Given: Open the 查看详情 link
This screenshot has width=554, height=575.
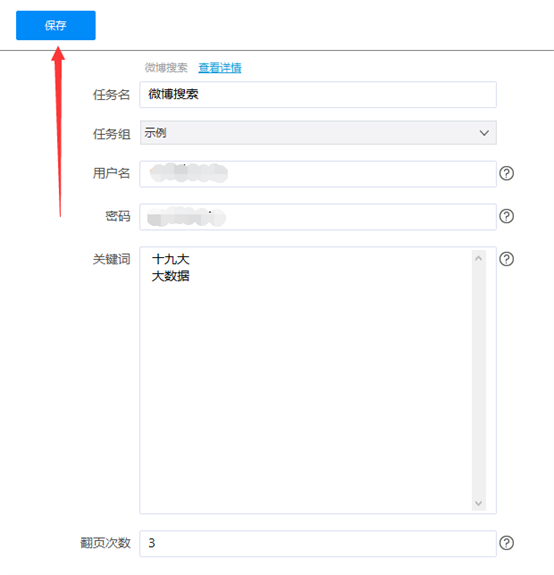Looking at the screenshot, I should pyautogui.click(x=220, y=67).
